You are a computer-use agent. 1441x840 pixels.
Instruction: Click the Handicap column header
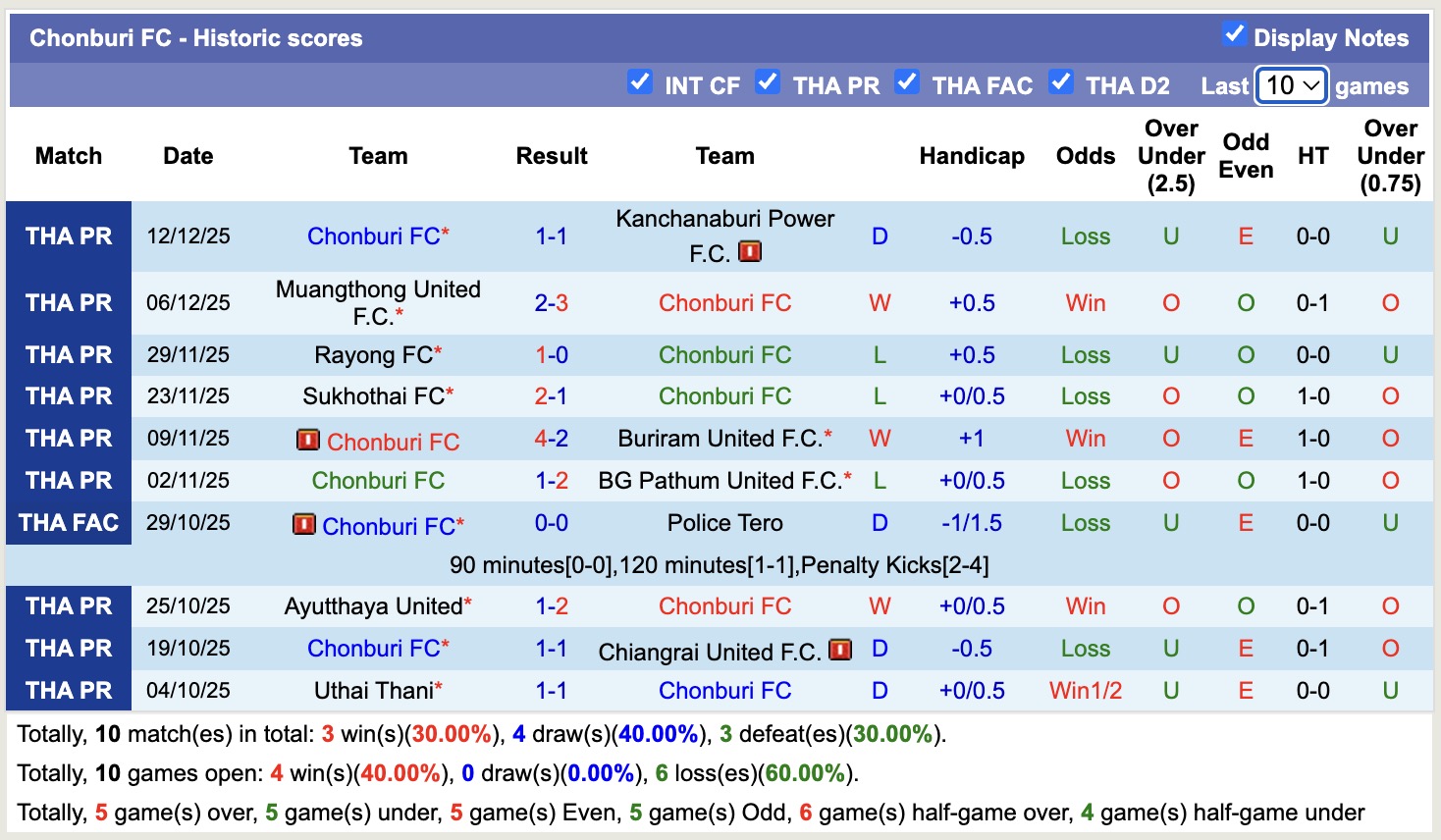[x=972, y=155]
